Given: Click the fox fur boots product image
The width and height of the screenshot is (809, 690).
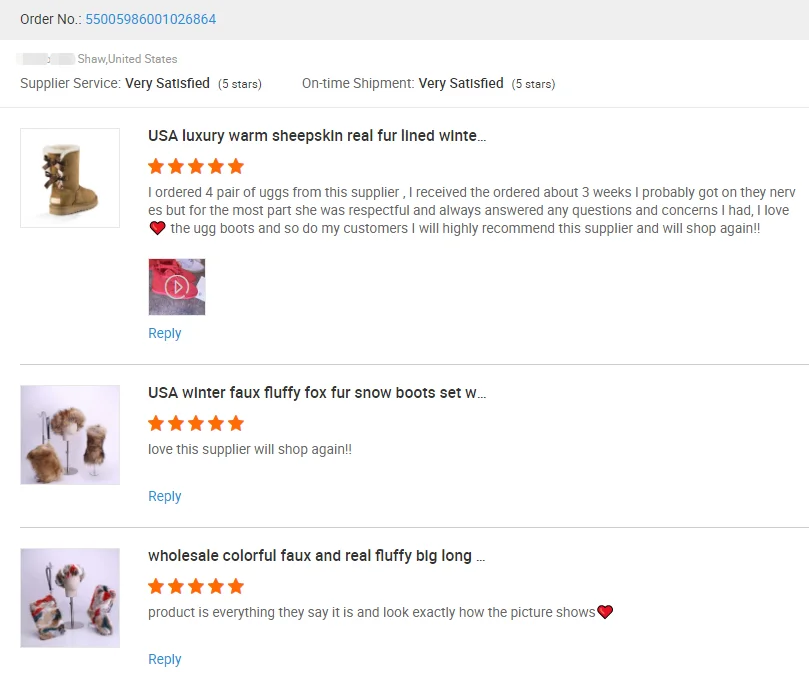Looking at the screenshot, I should (x=70, y=434).
